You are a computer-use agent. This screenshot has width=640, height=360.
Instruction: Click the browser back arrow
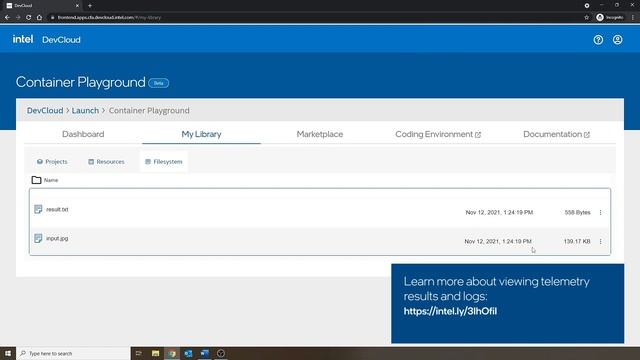pos(7,17)
